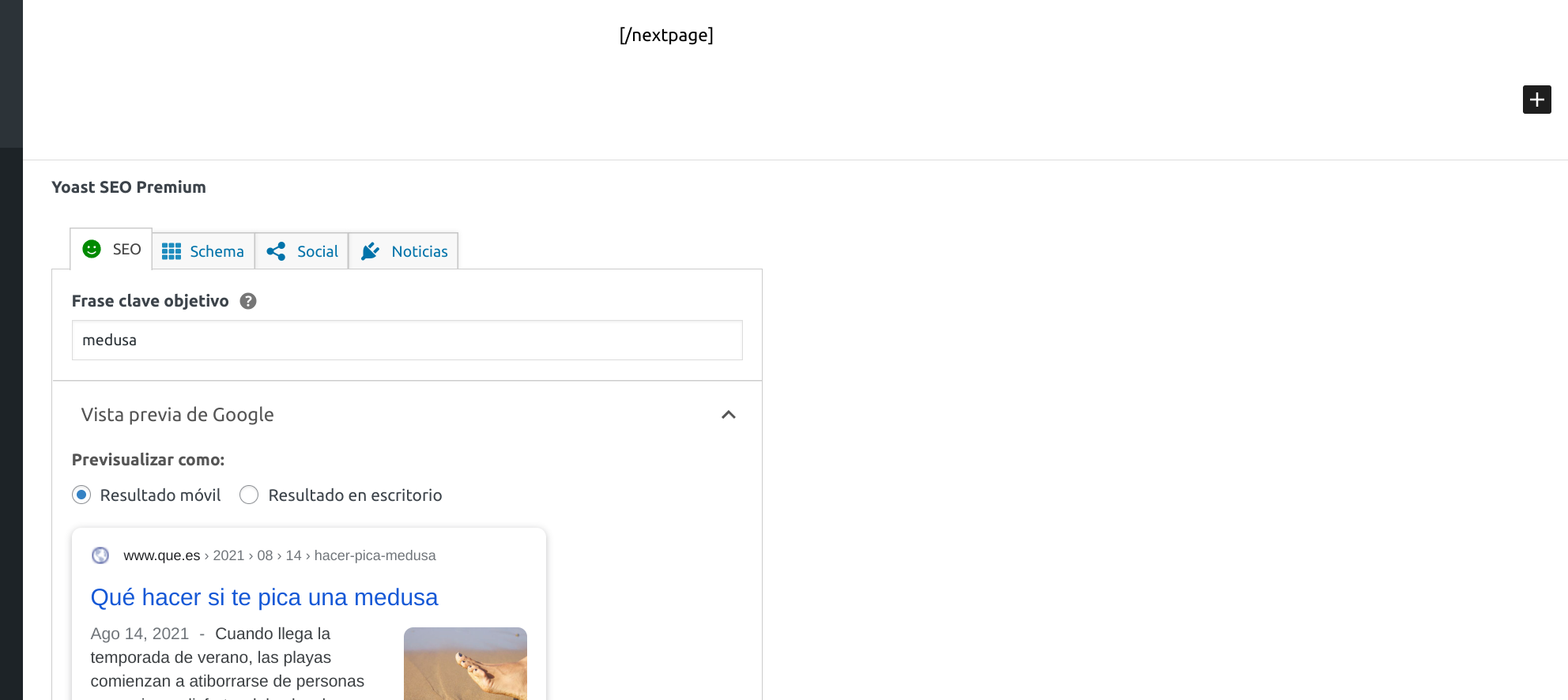Viewport: 1568px width, 700px height.
Task: Click the Yoast SEO Premium panel title
Action: tap(129, 187)
